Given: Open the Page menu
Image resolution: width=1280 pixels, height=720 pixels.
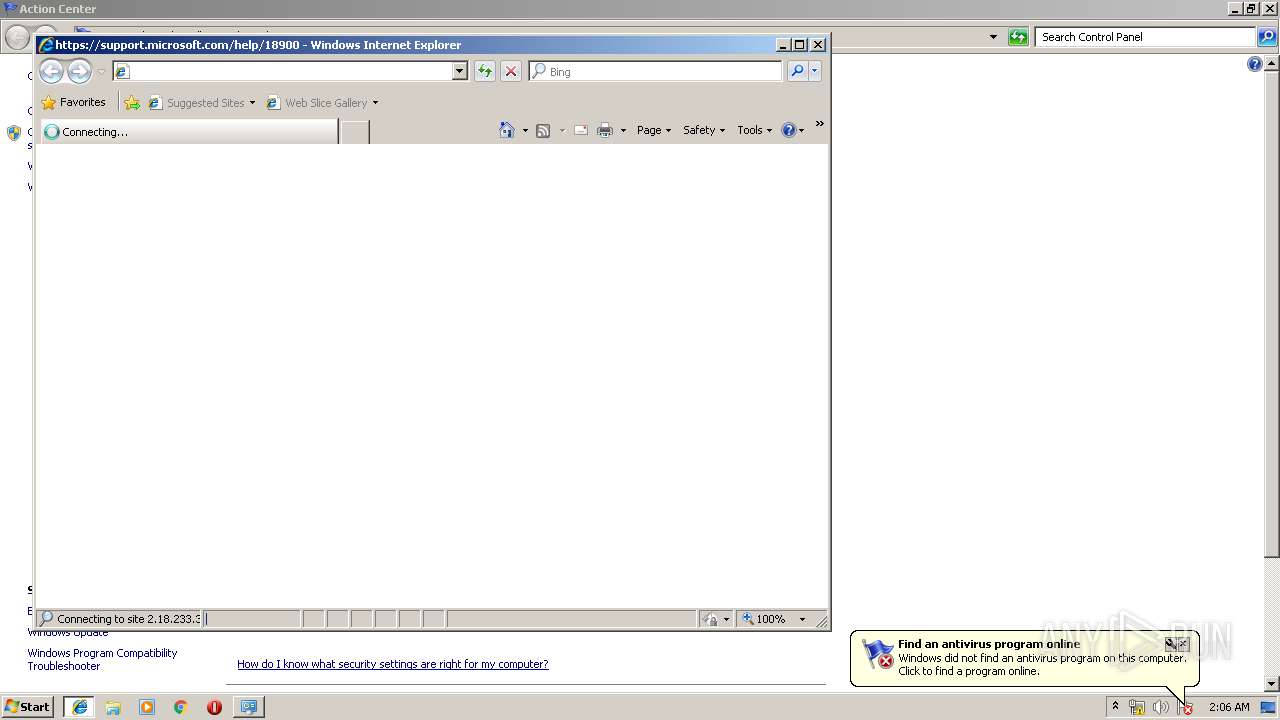Looking at the screenshot, I should click(x=654, y=130).
